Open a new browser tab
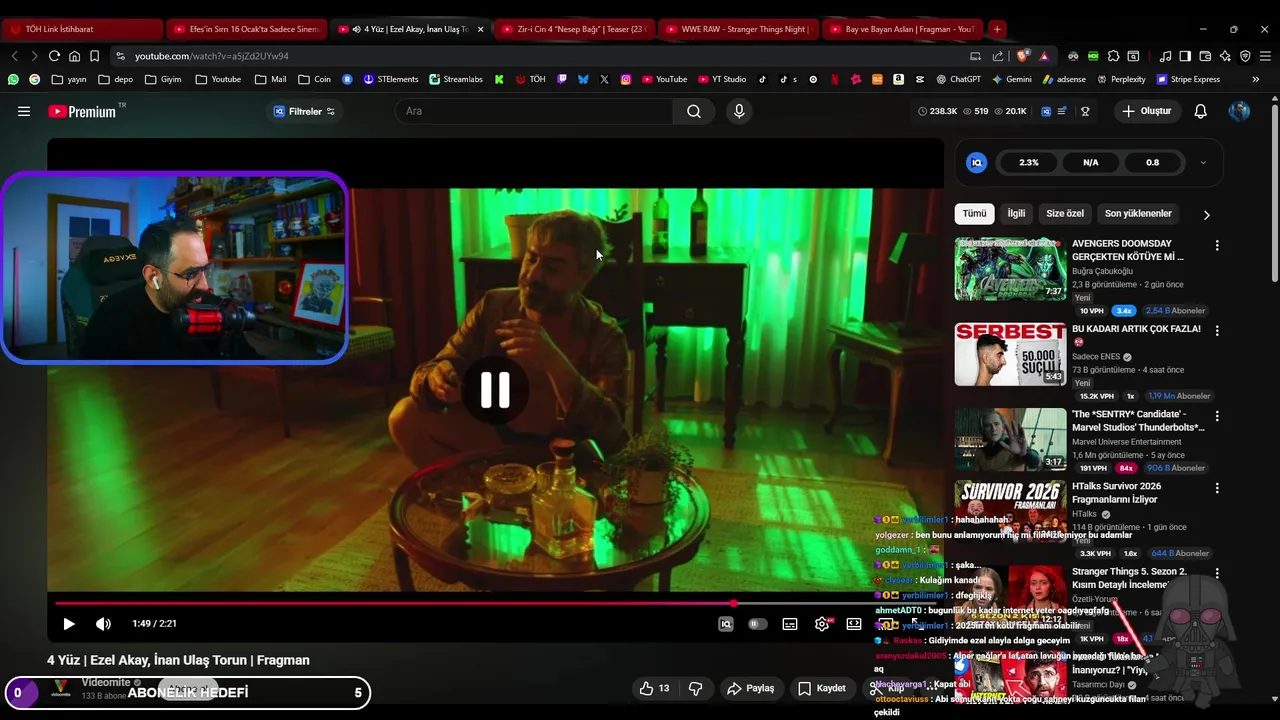1280x720 pixels. pos(997,29)
